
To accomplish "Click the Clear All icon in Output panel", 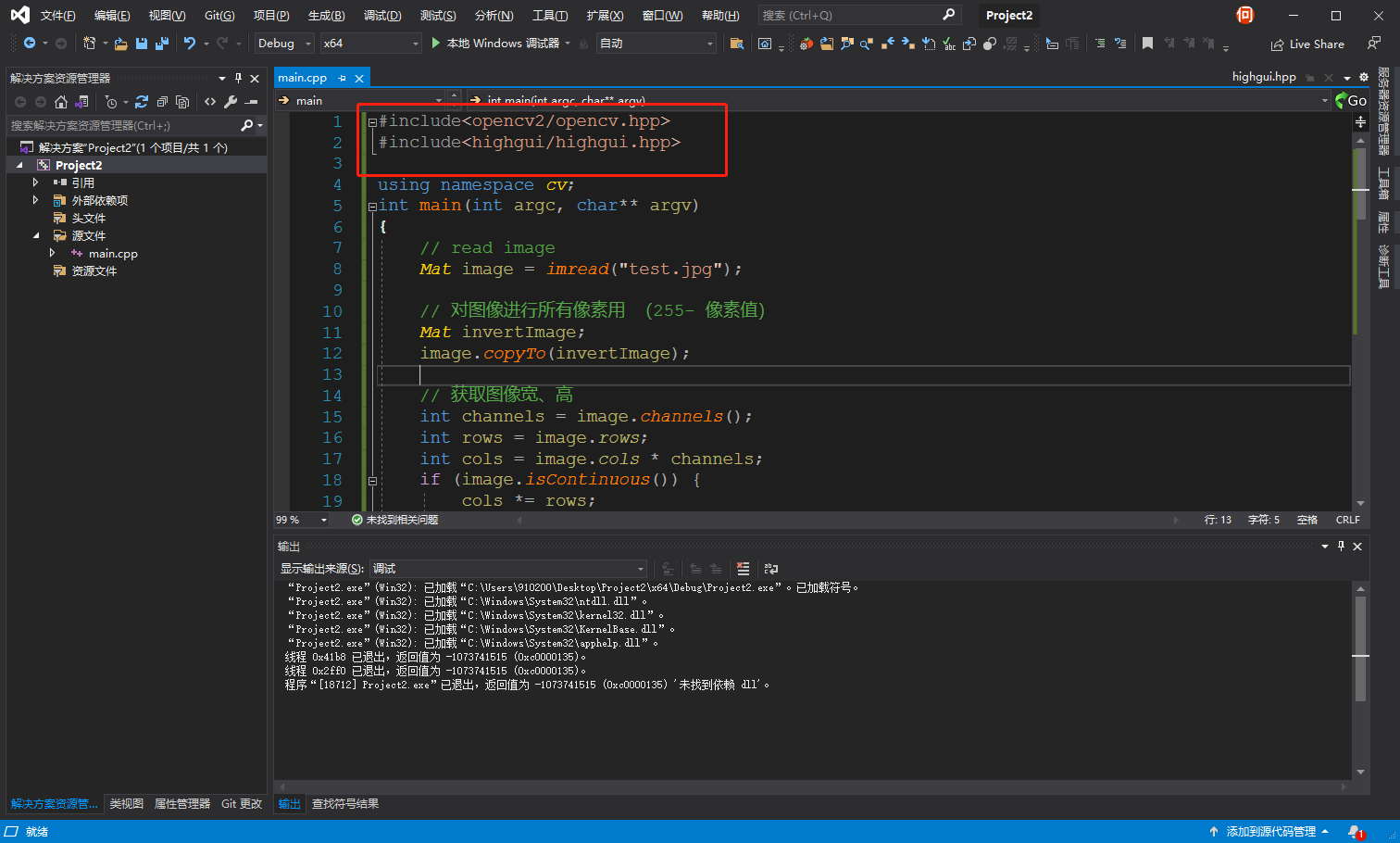I will click(743, 569).
